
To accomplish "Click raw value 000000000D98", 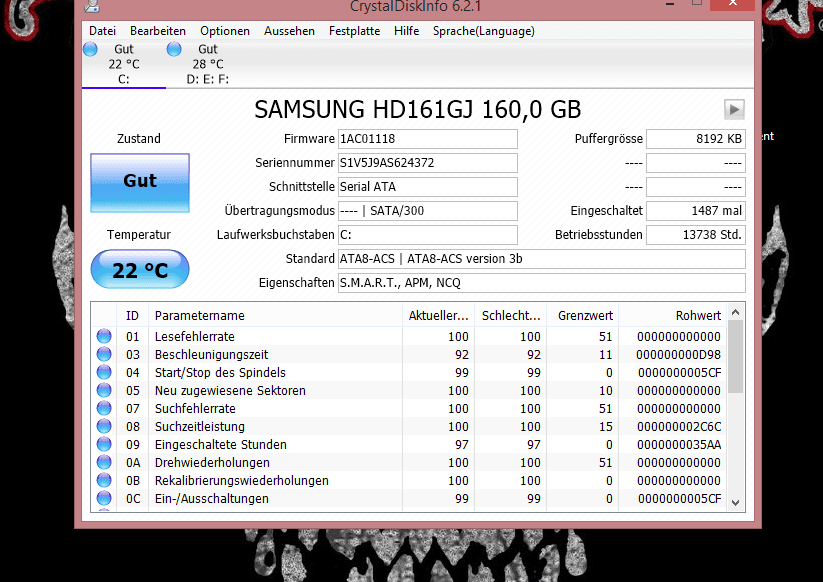I will (678, 355).
